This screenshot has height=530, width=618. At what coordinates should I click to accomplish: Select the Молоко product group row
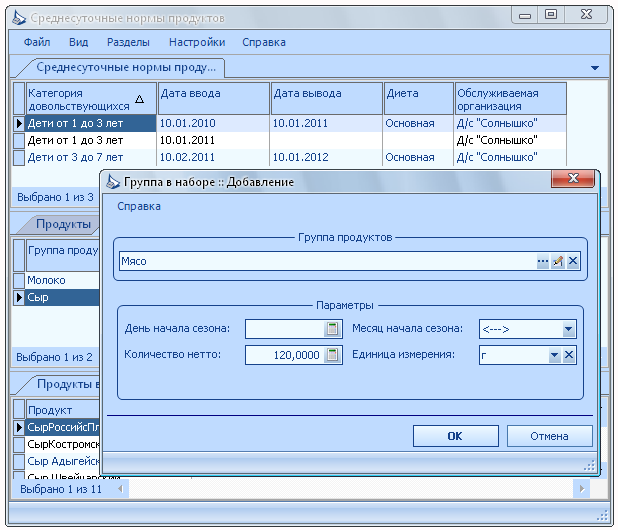coord(56,280)
